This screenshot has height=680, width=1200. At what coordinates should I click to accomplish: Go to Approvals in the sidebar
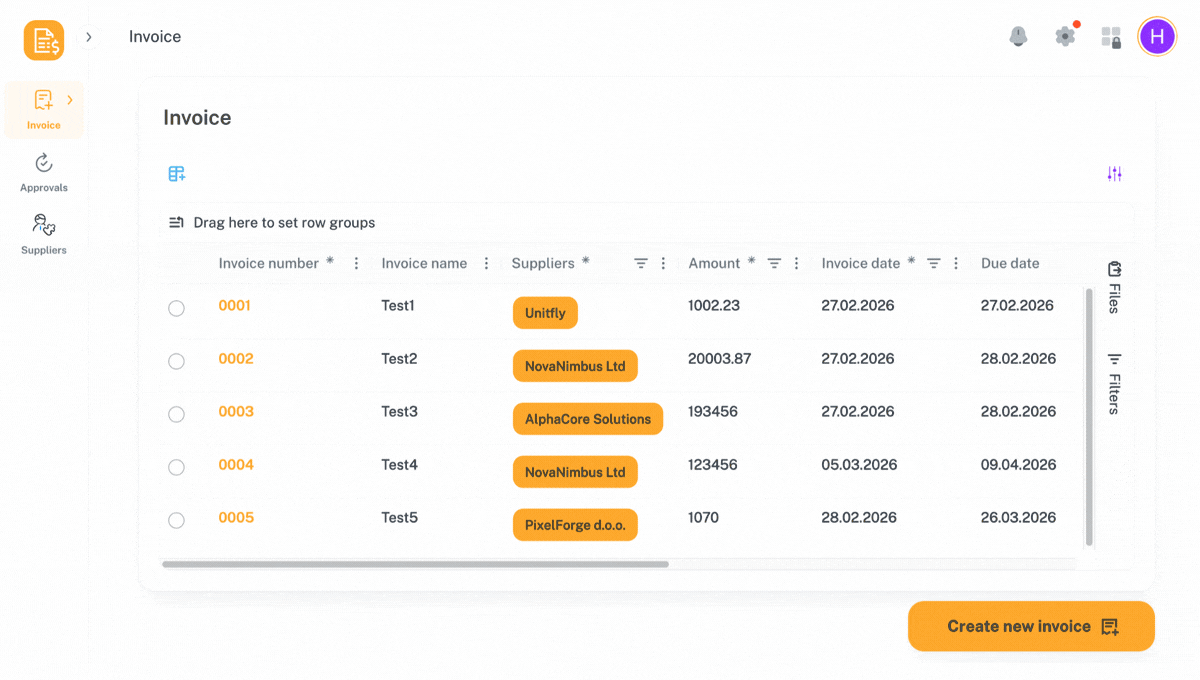[44, 172]
